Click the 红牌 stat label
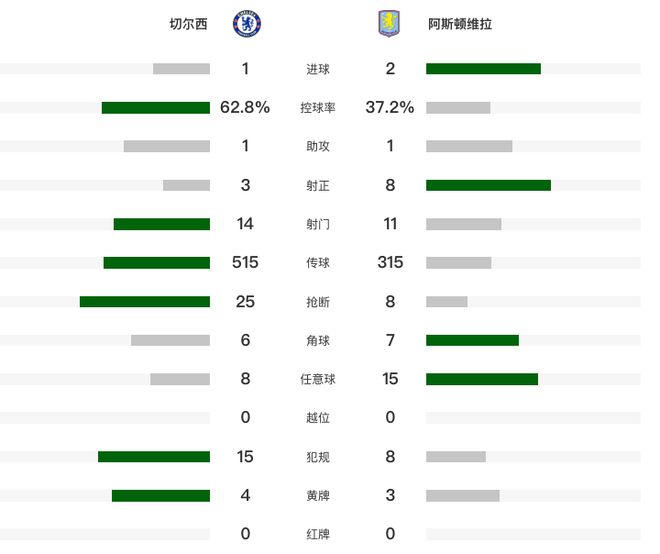The image size is (660, 554). coord(318,534)
